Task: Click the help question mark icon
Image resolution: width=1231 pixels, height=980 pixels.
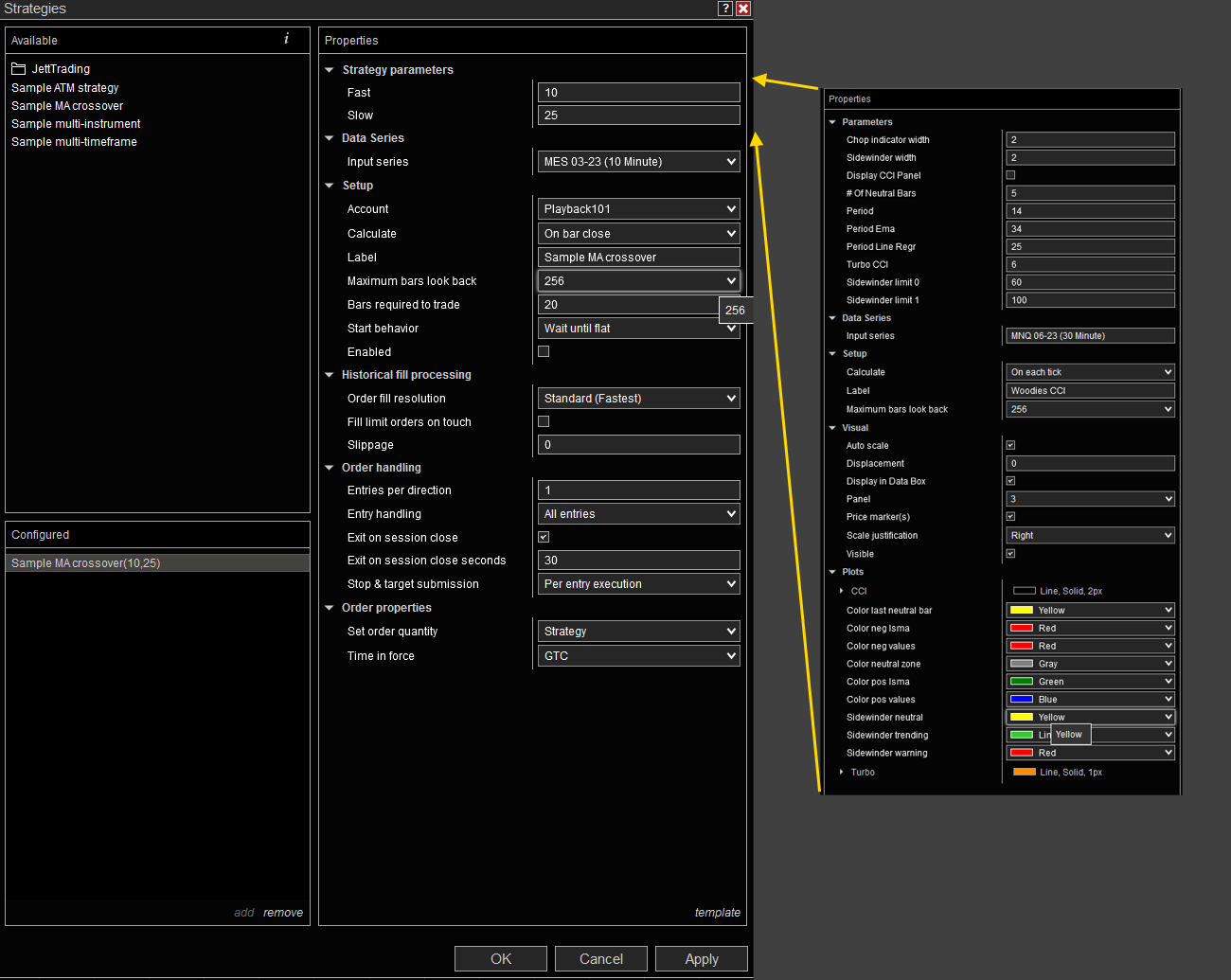Action: [725, 9]
